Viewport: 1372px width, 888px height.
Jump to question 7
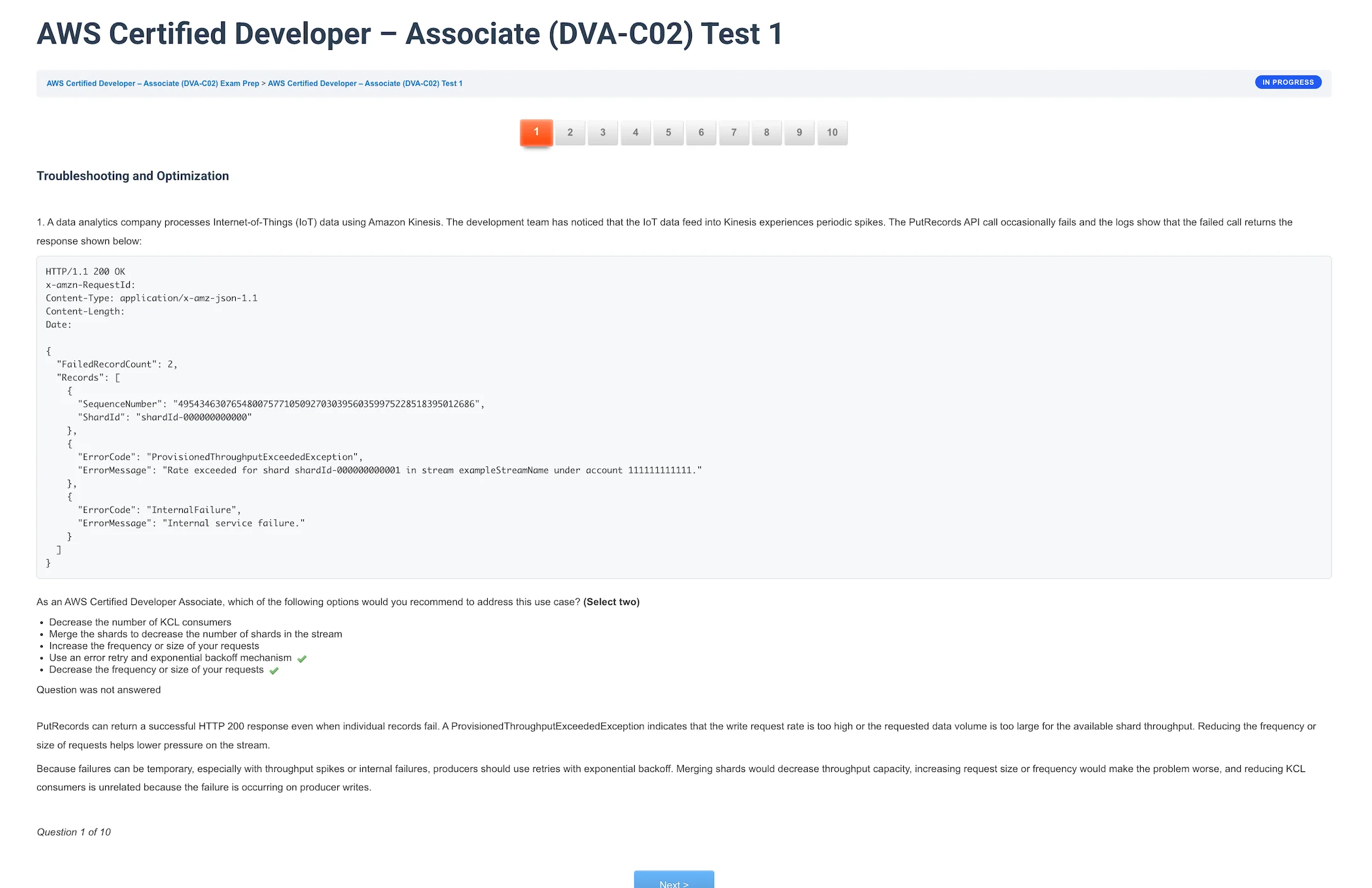734,132
